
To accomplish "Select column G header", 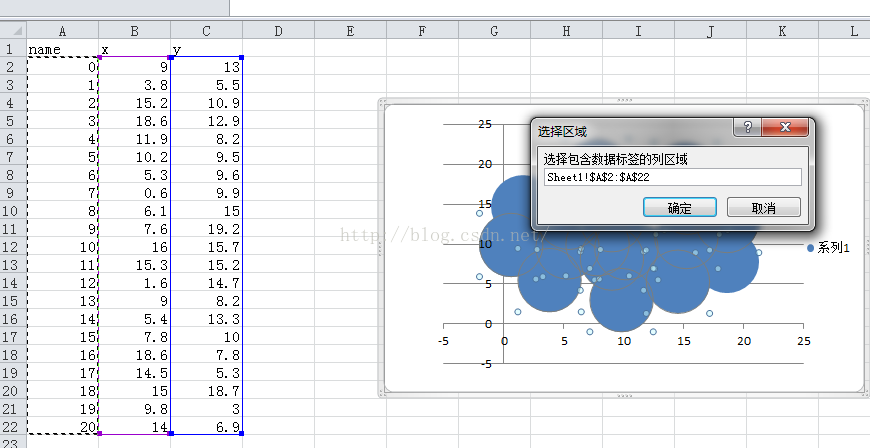I will tap(494, 31).
